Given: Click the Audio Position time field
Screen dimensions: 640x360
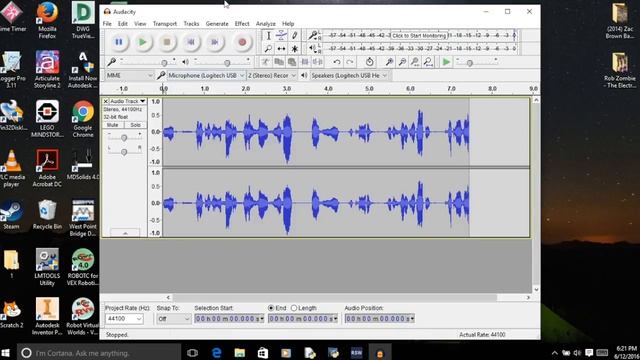Looking at the screenshot, I should coord(380,319).
